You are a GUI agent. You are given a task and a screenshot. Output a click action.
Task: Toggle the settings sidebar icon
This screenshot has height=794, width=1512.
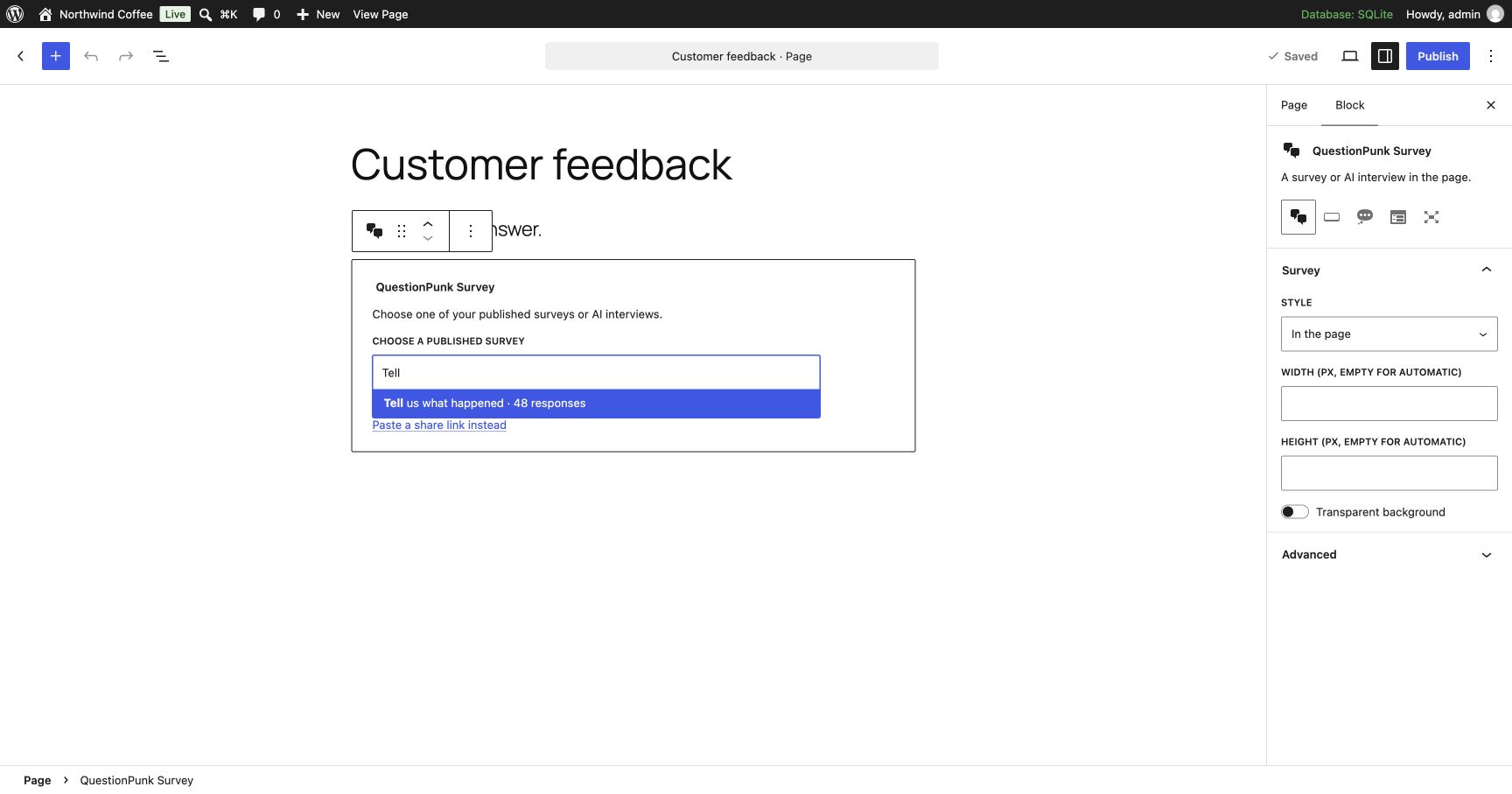(x=1385, y=56)
